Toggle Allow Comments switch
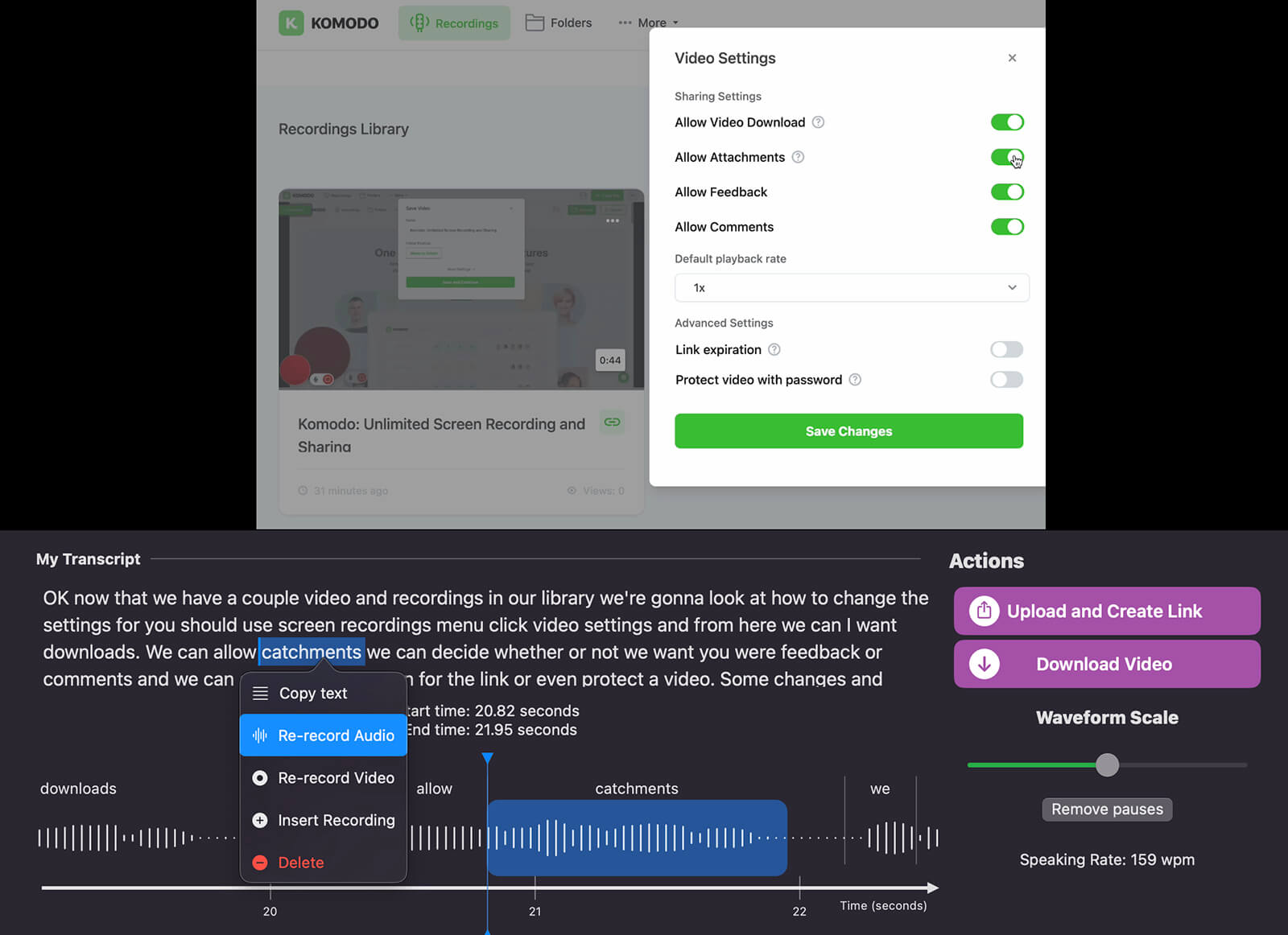The image size is (1288, 935). tap(1007, 227)
